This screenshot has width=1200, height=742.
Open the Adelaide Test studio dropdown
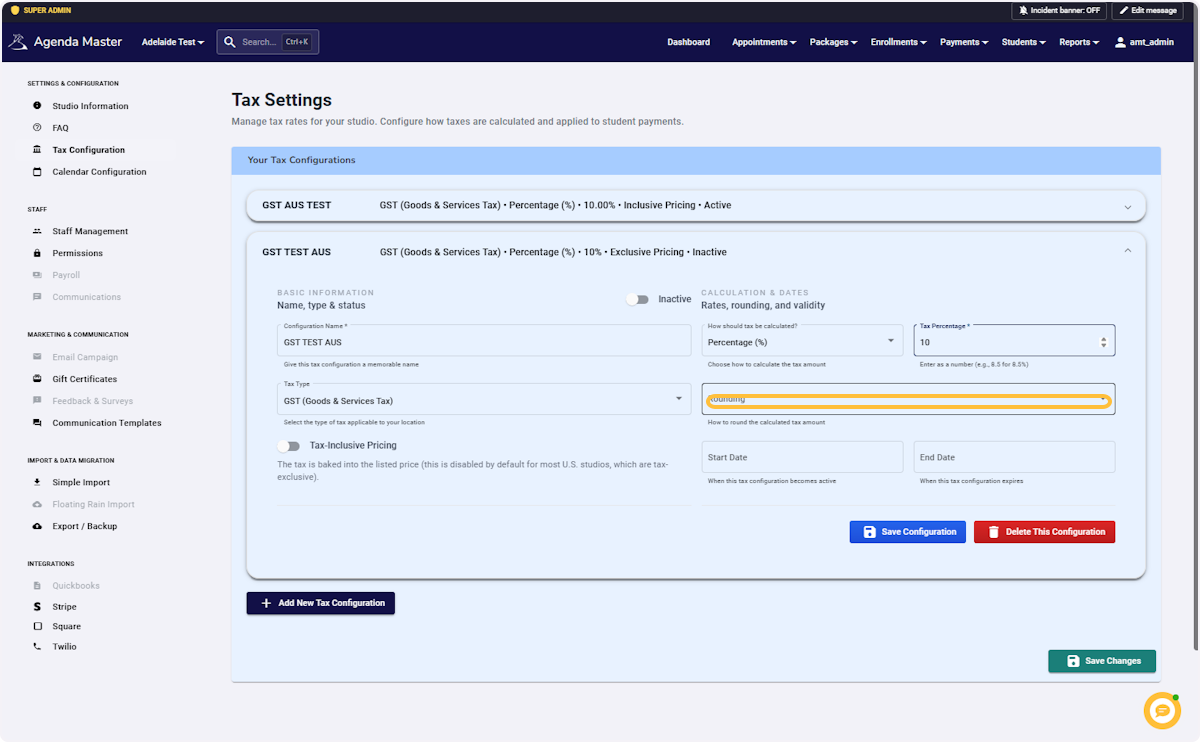tap(173, 42)
